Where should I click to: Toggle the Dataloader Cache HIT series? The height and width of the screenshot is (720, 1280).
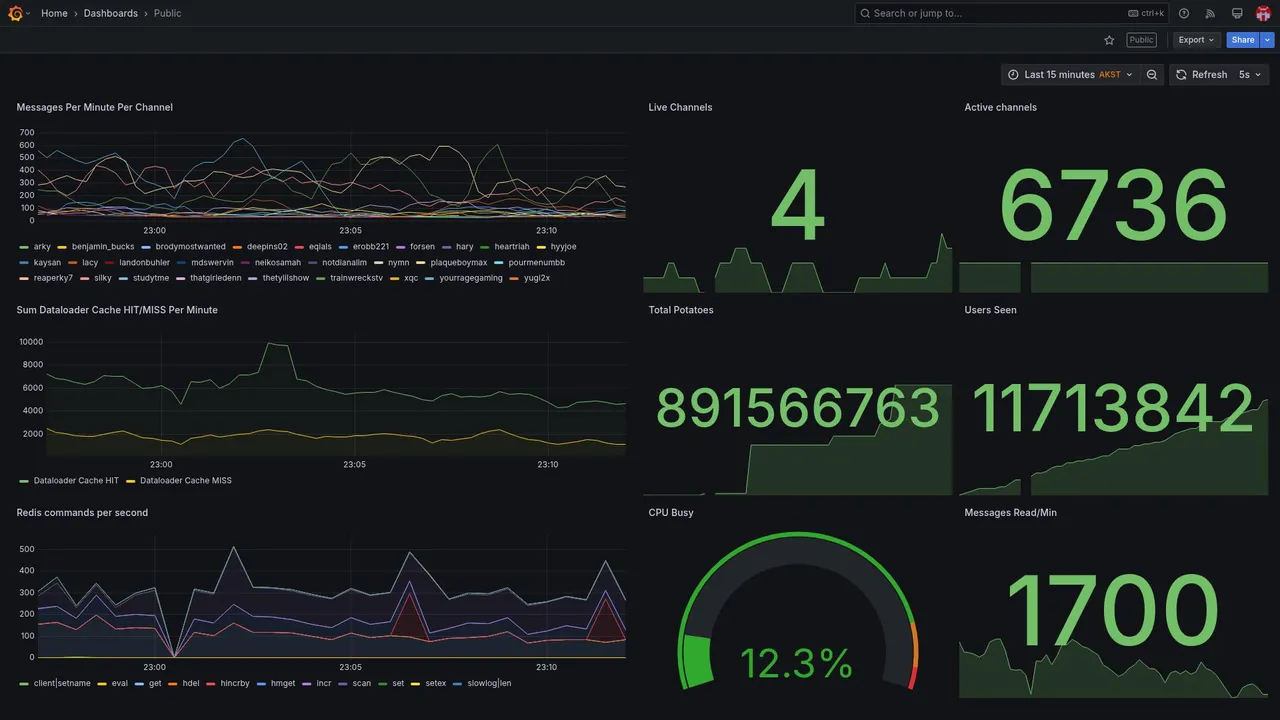tap(76, 480)
